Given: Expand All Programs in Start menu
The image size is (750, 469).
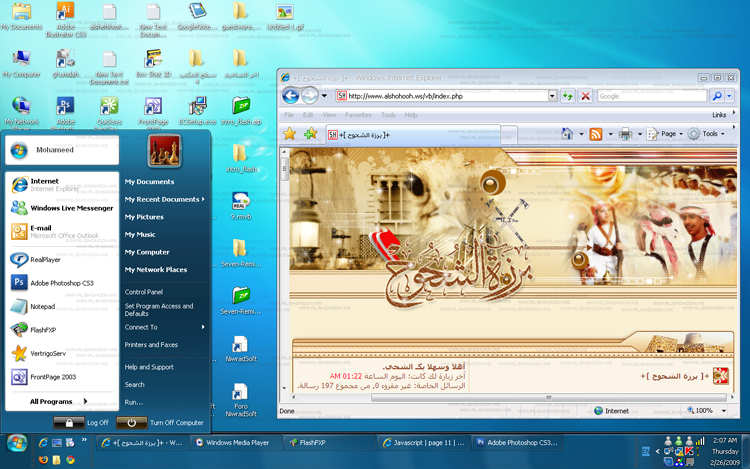Looking at the screenshot, I should coord(58,401).
